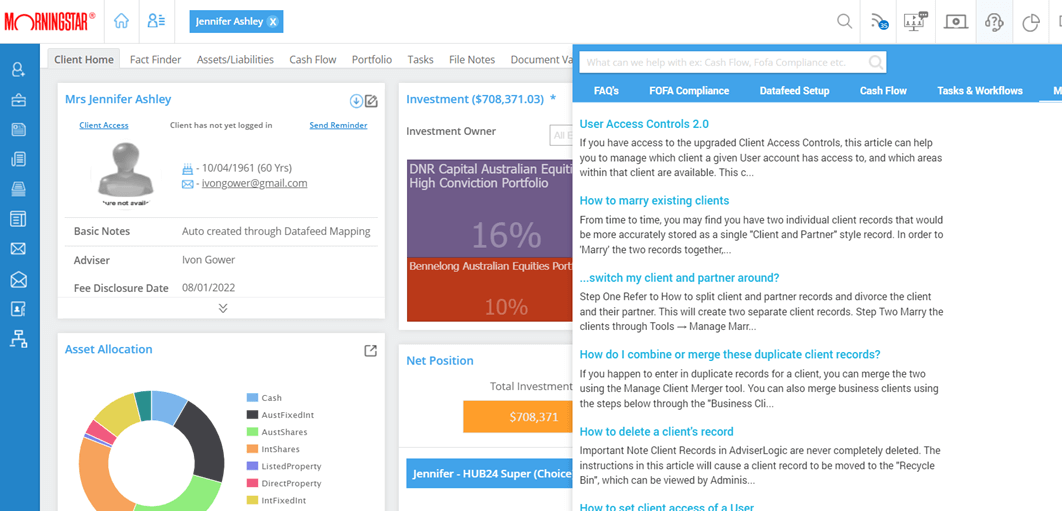Image resolution: width=1062 pixels, height=511 pixels.
Task: Click the Send Reminder link
Action: click(339, 125)
